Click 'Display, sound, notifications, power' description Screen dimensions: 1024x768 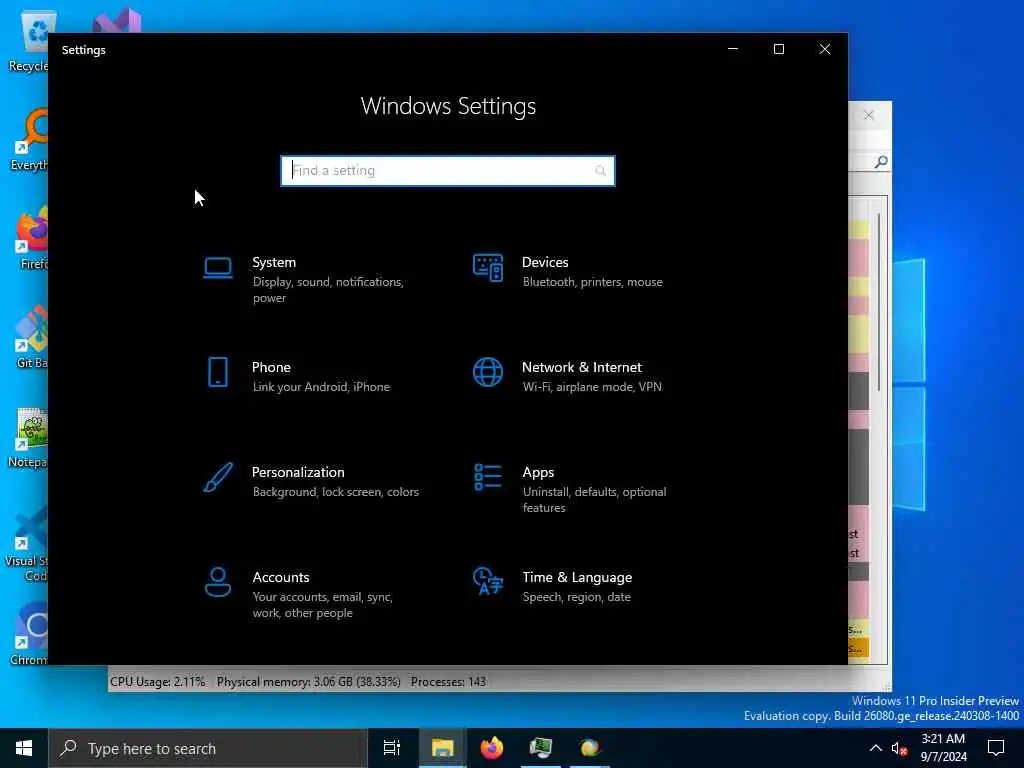point(328,290)
